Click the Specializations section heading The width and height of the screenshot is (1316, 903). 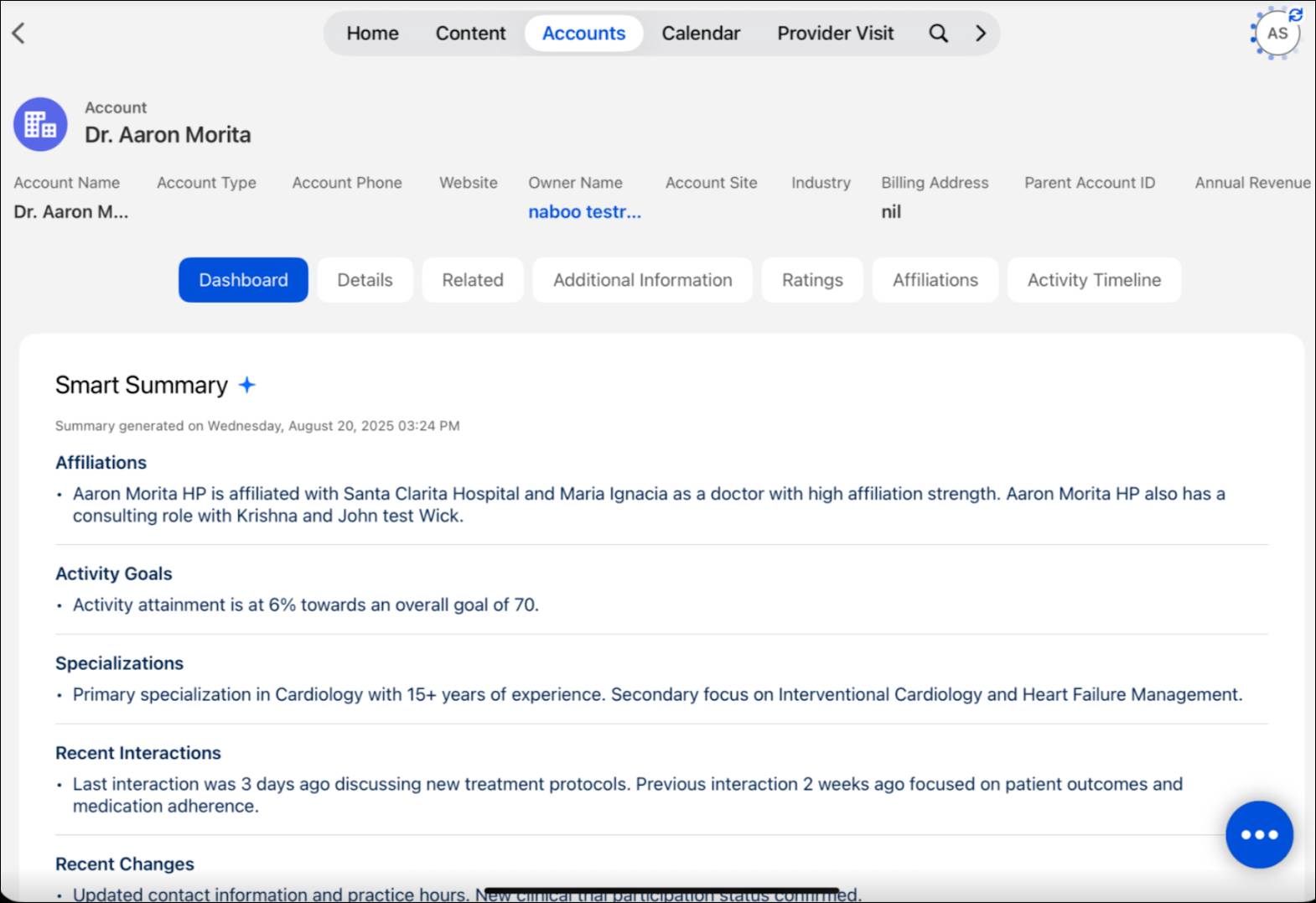point(119,663)
